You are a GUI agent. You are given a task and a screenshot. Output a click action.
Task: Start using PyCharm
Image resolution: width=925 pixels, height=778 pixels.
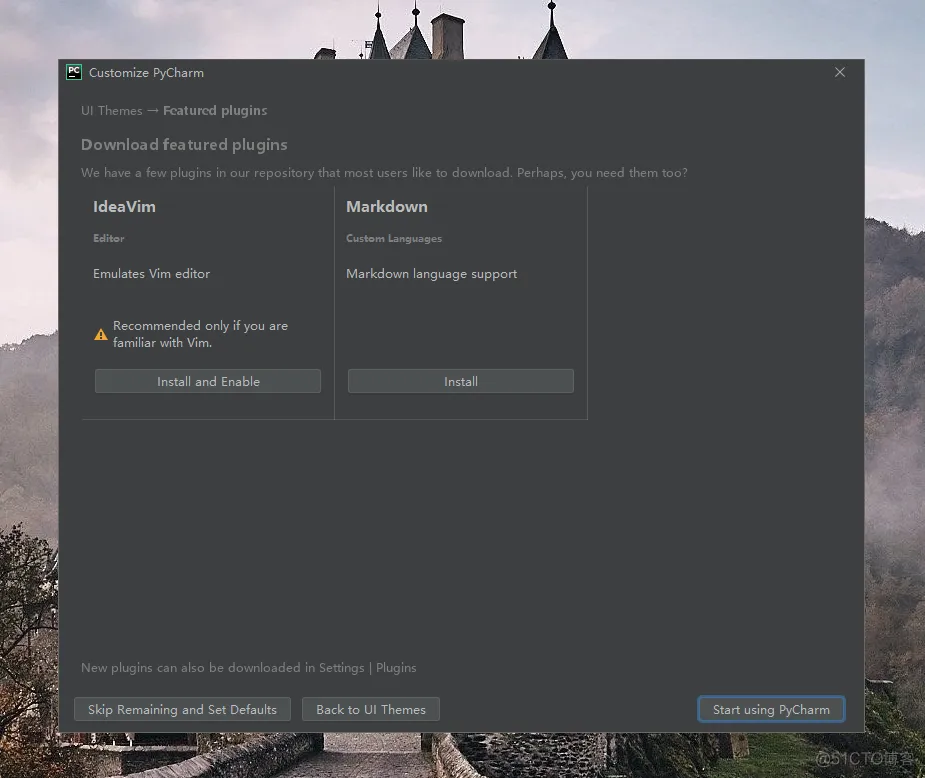[771, 709]
